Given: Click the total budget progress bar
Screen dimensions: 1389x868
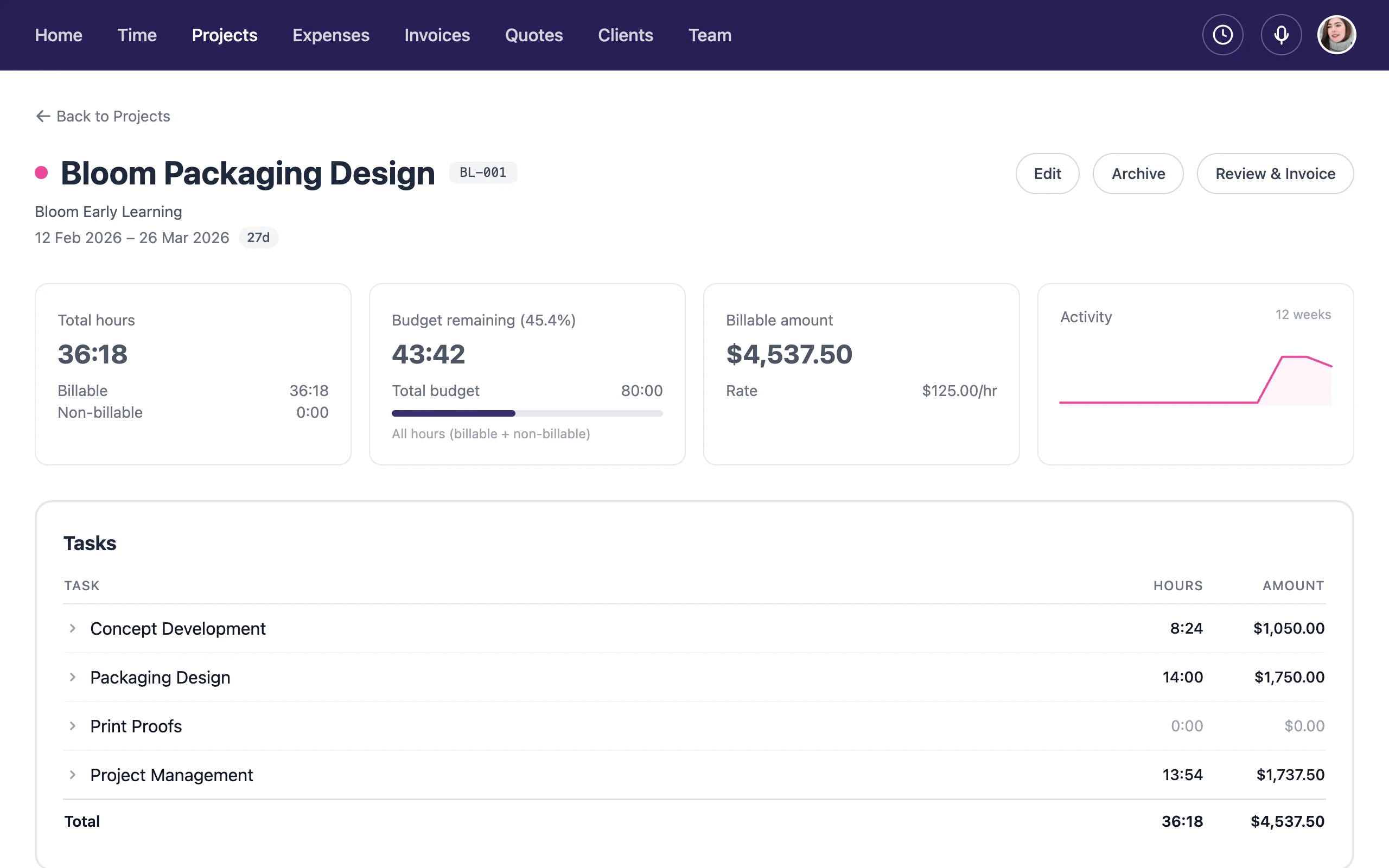Looking at the screenshot, I should coord(526,413).
